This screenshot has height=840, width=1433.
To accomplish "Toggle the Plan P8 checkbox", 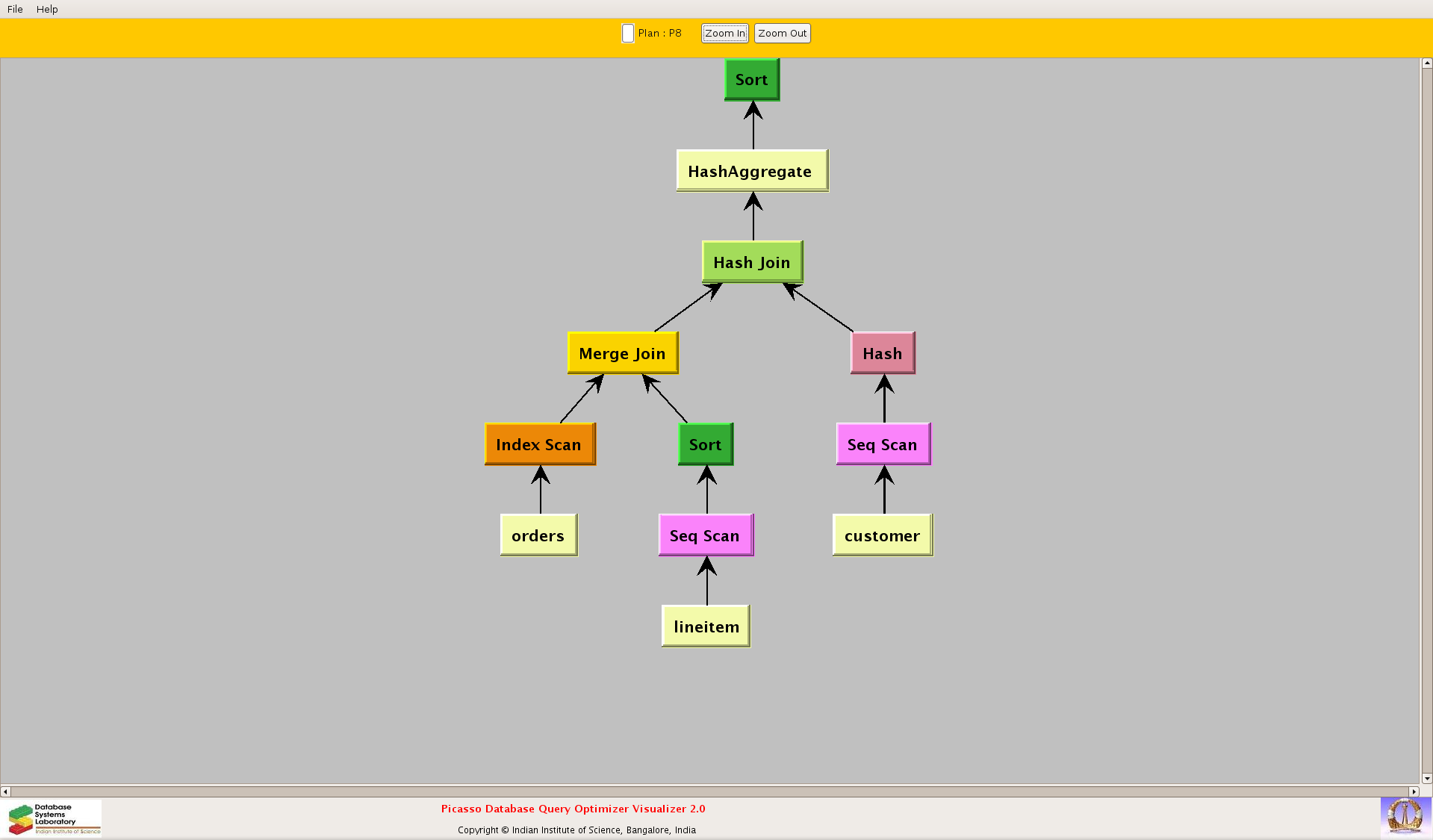I will click(628, 34).
